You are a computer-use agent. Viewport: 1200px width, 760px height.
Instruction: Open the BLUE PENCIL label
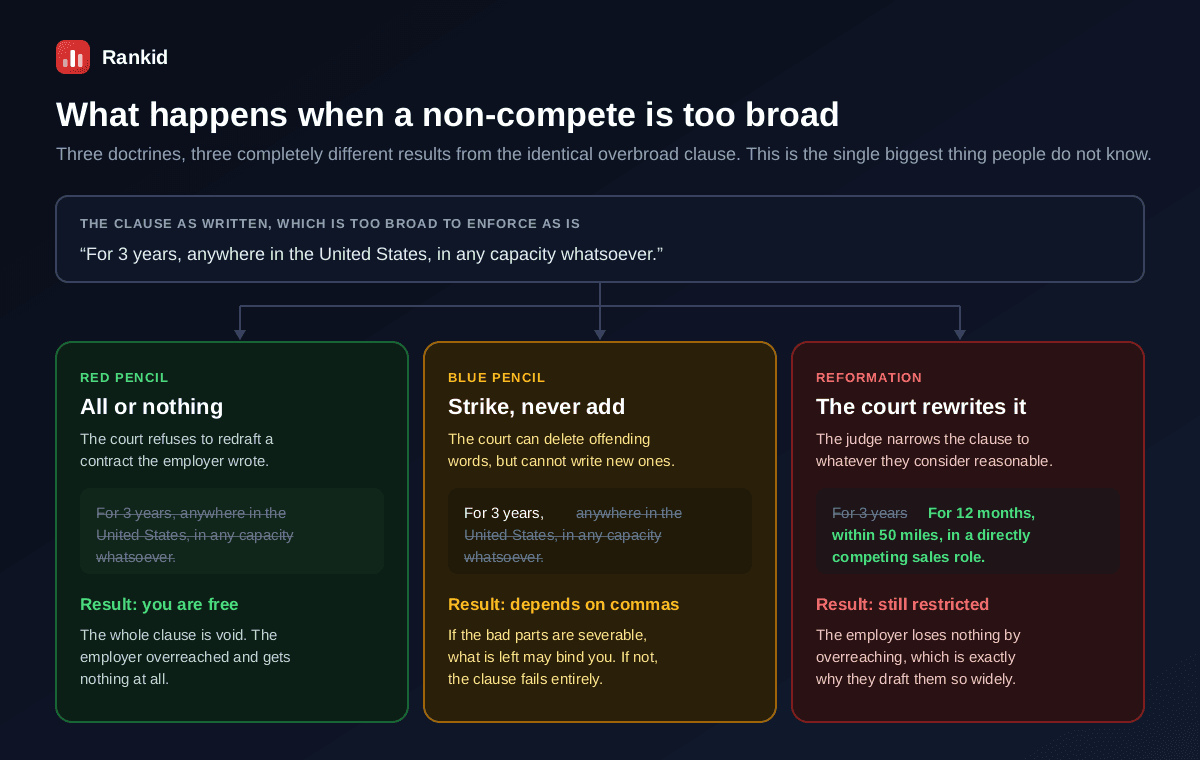coord(497,378)
